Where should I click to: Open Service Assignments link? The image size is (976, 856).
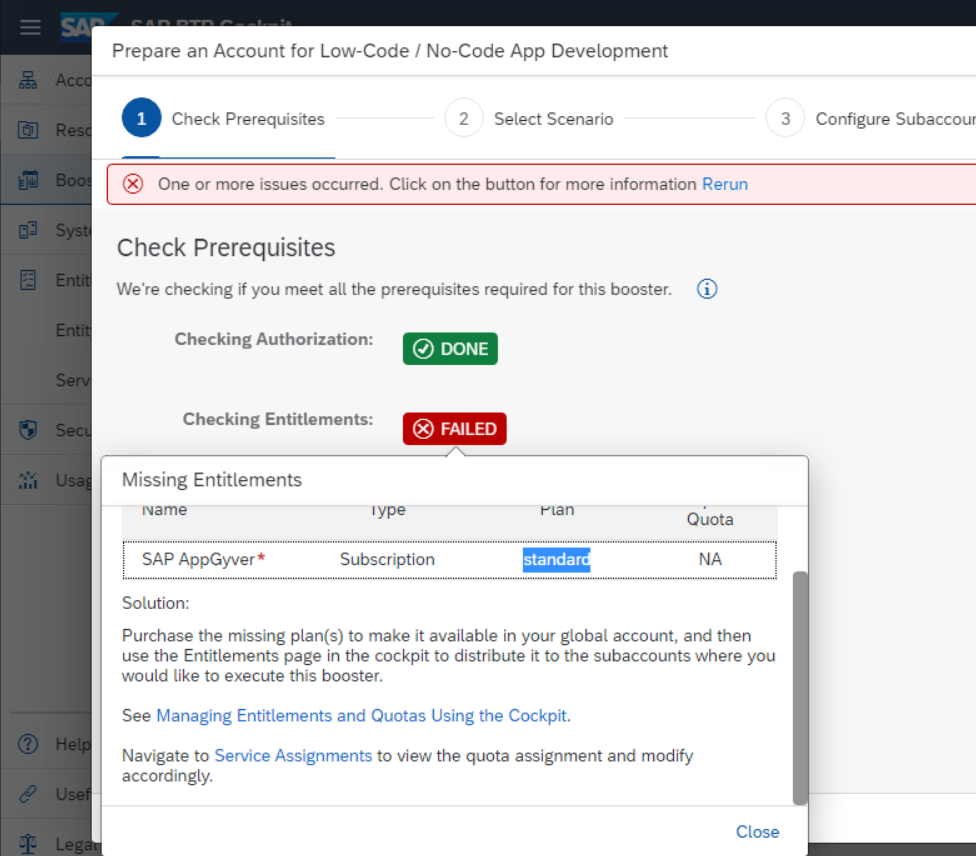293,756
